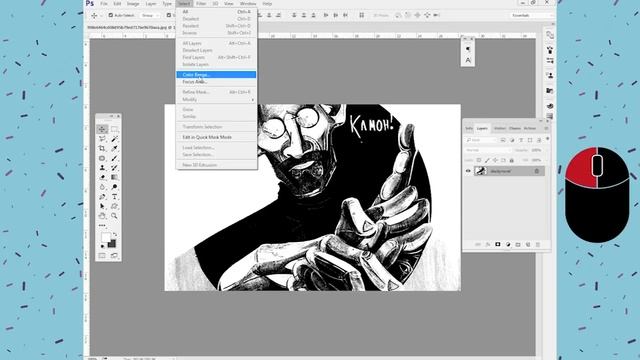Select the Quick Selection tool
640x360 pixels.
[114, 139]
